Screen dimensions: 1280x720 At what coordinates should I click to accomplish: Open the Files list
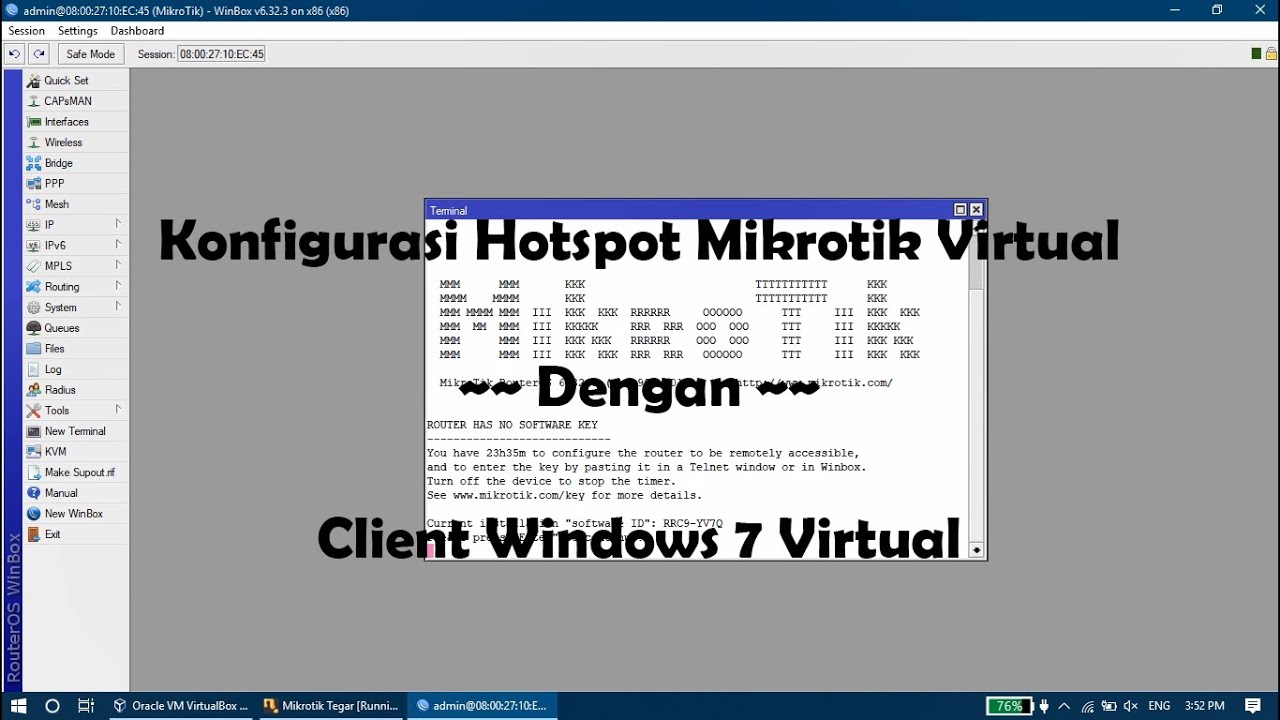(76, 349)
